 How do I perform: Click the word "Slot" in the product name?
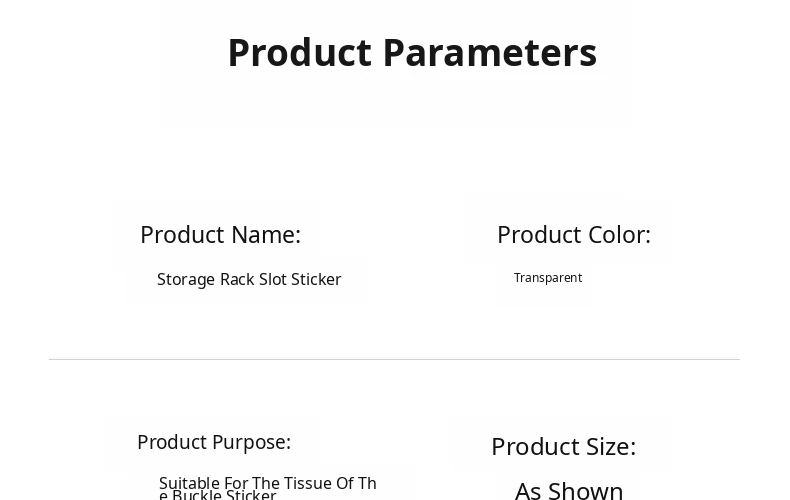click(273, 279)
